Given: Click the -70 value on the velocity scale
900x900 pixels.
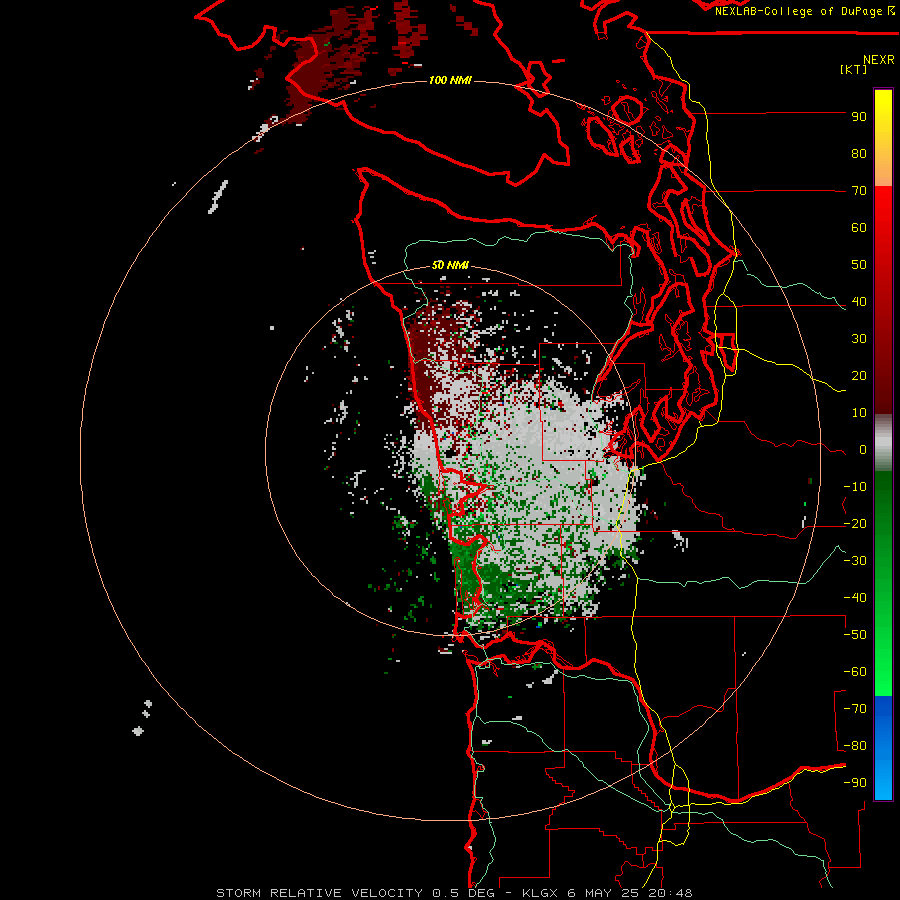Looking at the screenshot, I should (x=855, y=709).
